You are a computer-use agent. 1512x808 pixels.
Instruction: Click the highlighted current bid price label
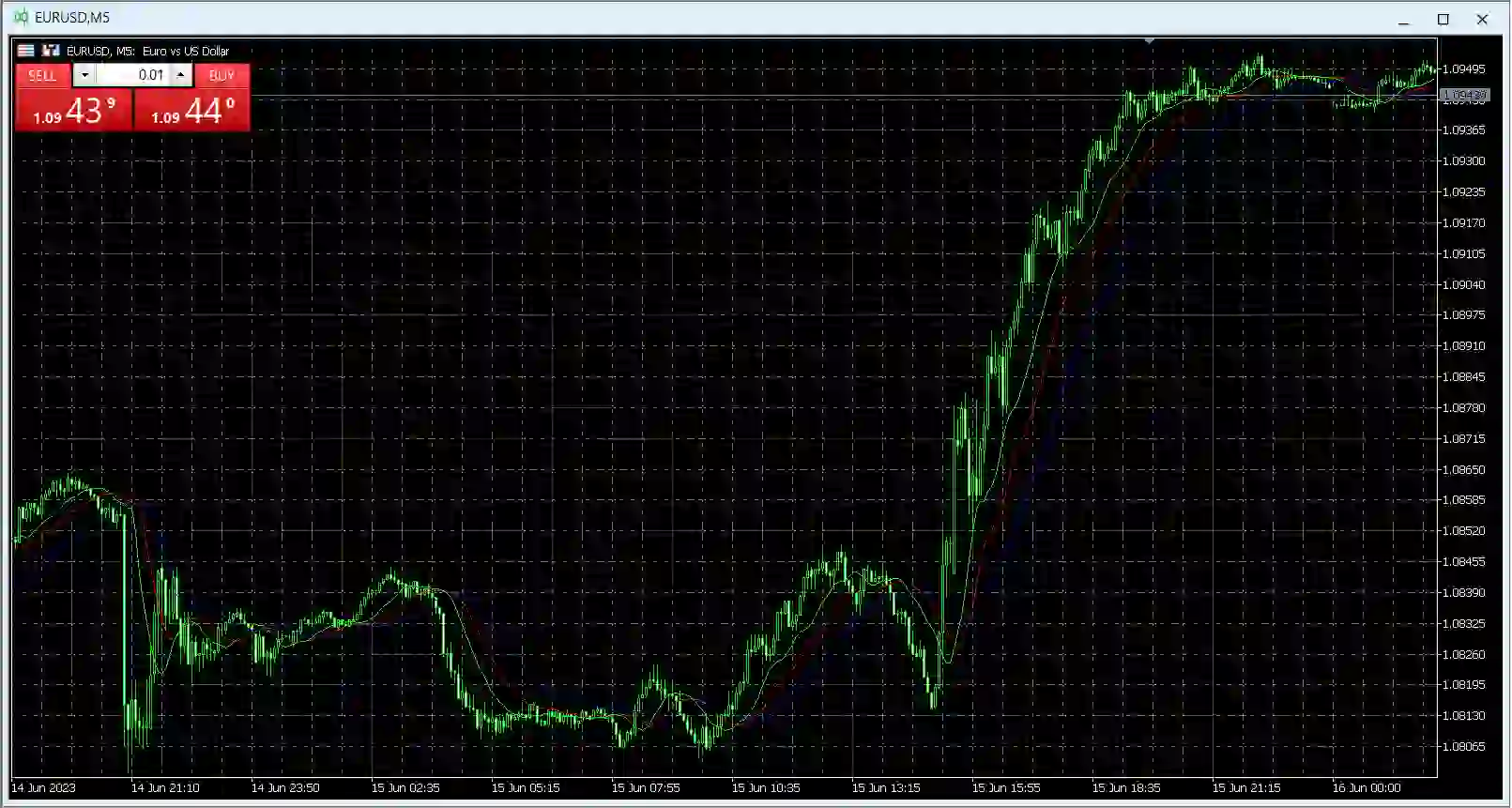coord(1464,95)
